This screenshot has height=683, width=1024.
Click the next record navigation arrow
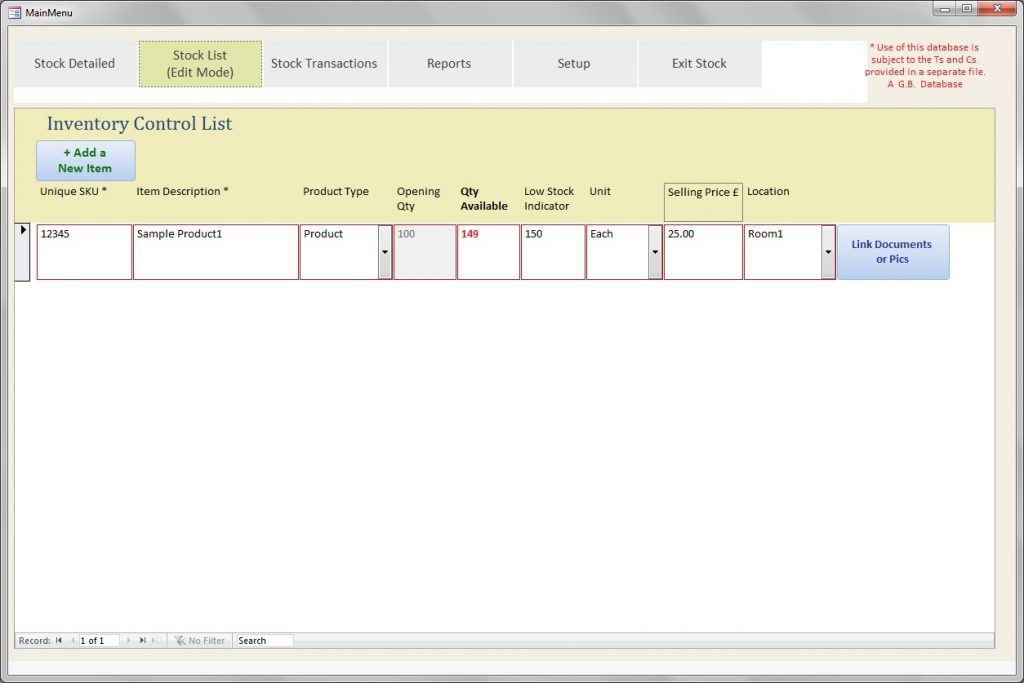point(129,640)
